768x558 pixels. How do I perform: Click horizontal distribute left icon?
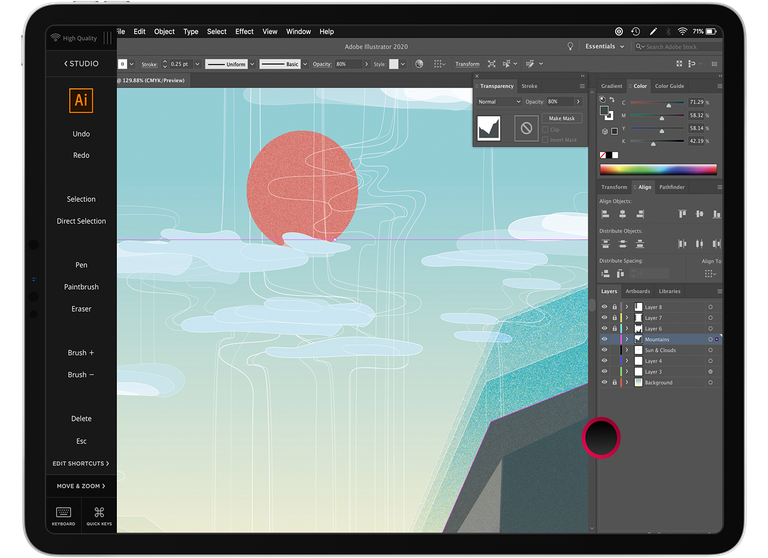pyautogui.click(x=682, y=243)
